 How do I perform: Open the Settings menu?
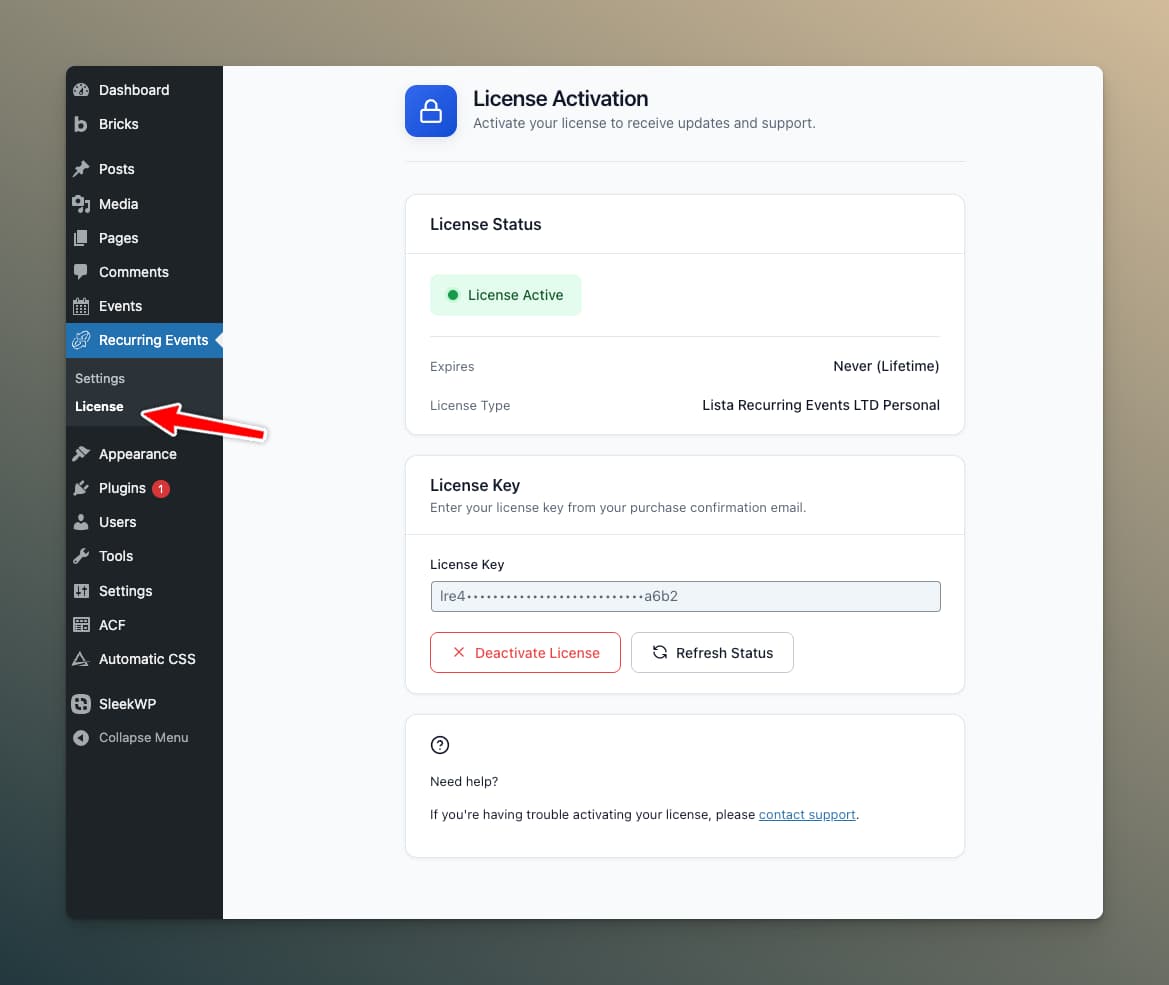126,590
